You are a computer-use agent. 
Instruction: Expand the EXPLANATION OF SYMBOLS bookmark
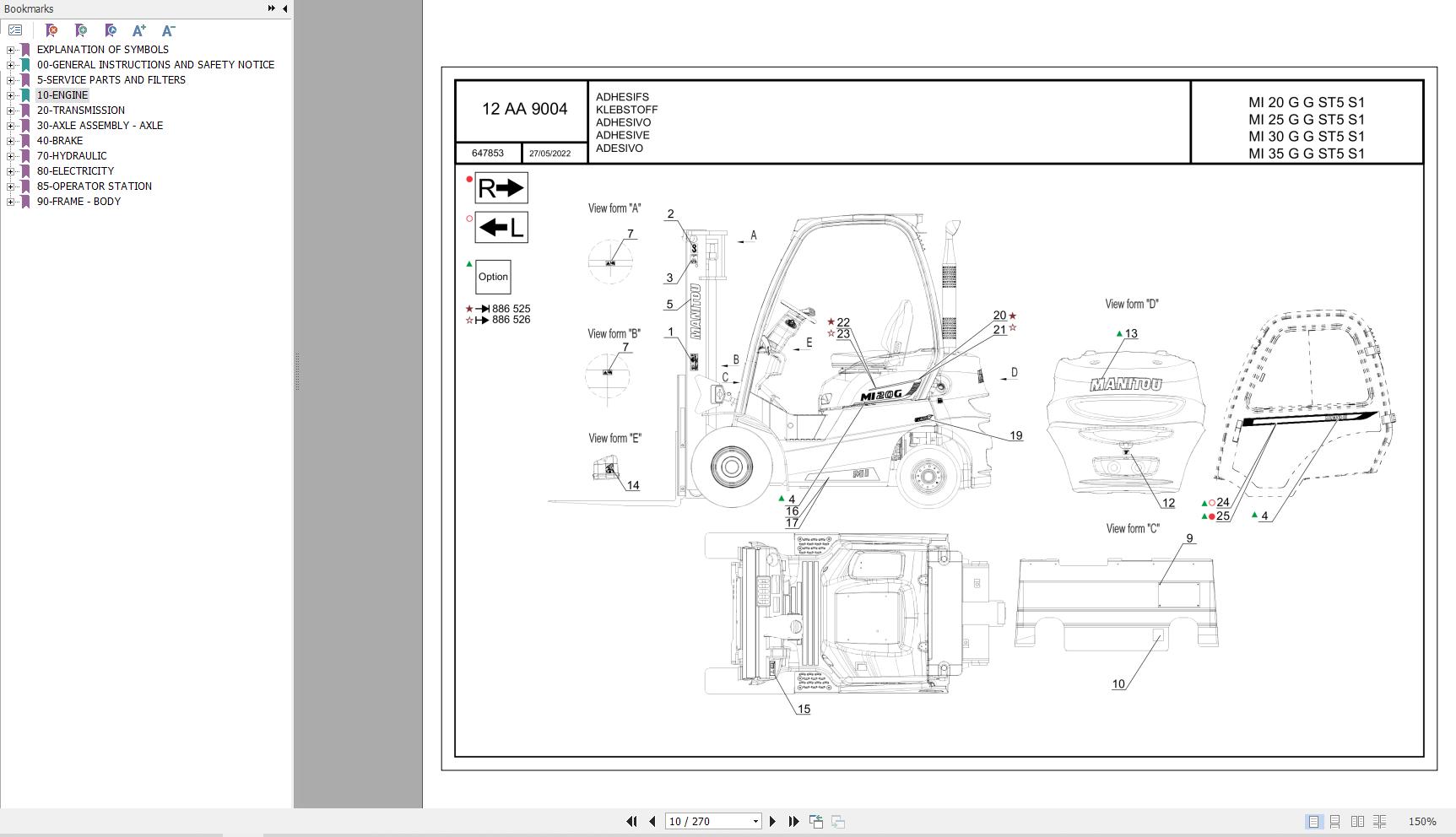point(10,50)
